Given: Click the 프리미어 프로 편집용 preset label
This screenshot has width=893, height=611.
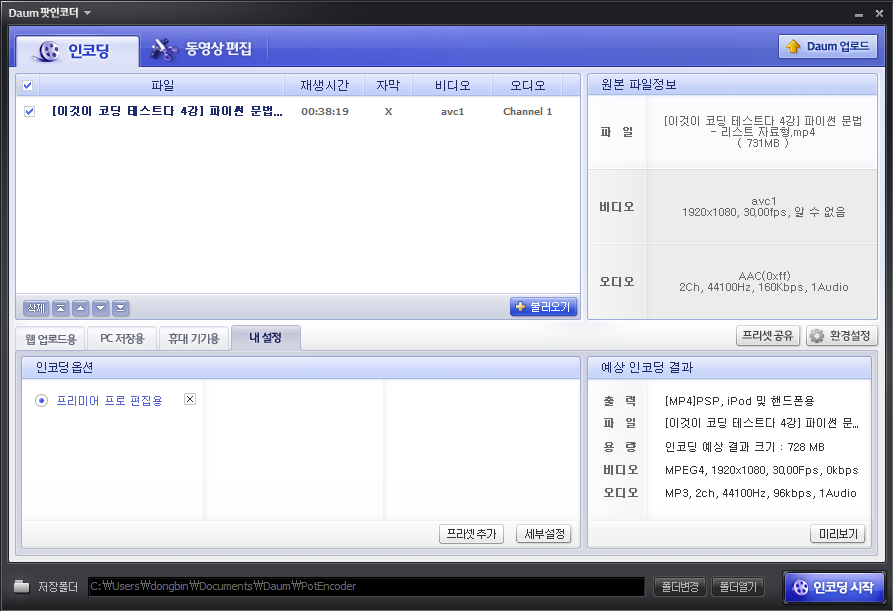Looking at the screenshot, I should 109,401.
